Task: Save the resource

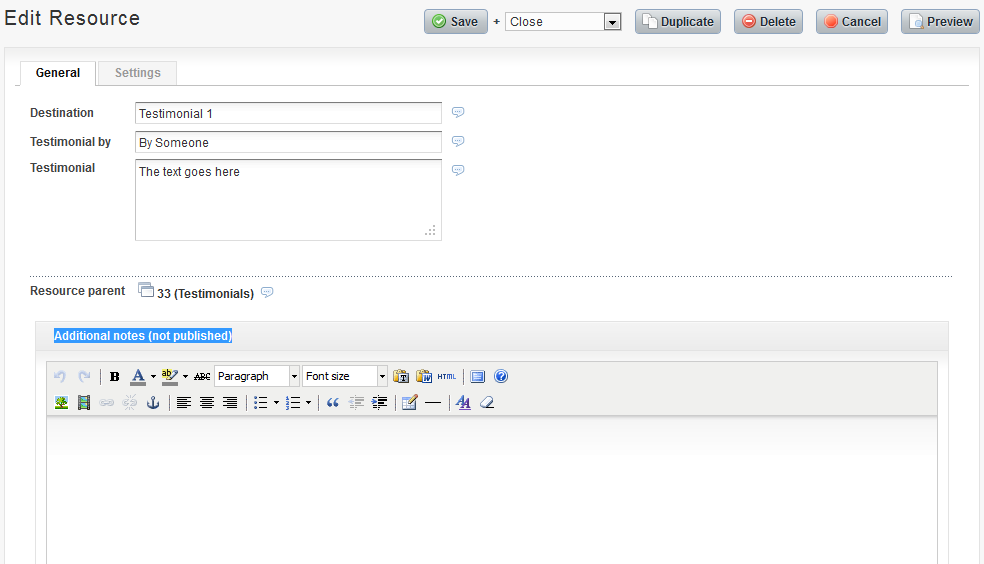Action: (x=455, y=22)
